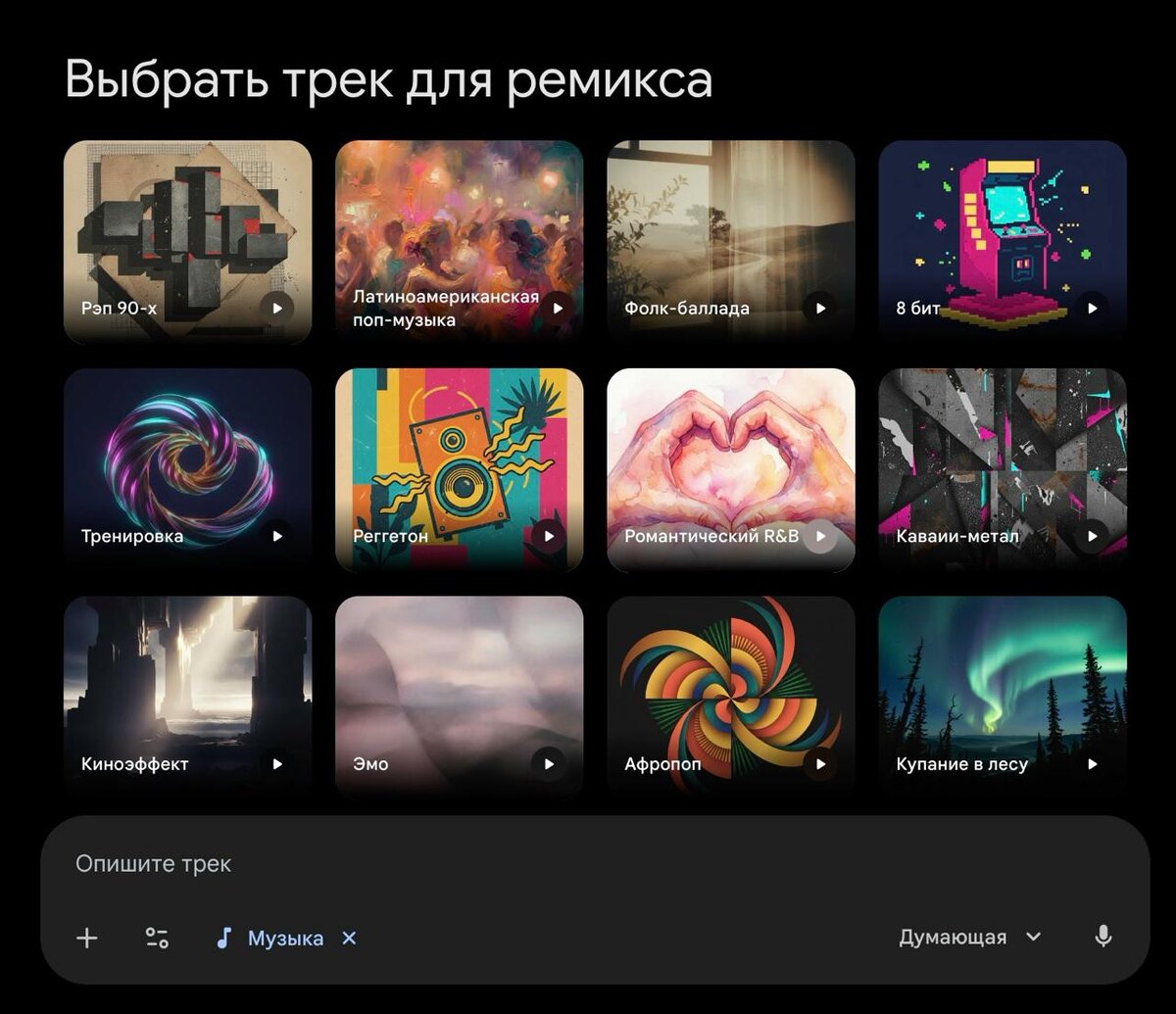Play the Тренировка track preview

point(277,536)
